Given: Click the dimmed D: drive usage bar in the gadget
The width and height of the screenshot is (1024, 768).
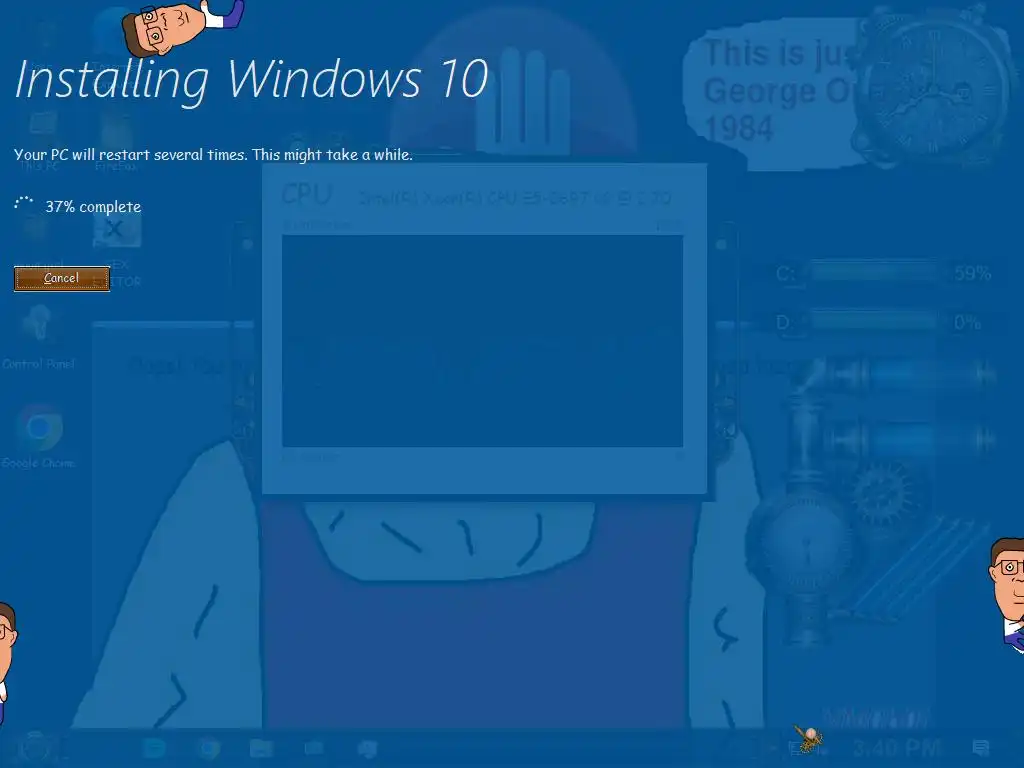Looking at the screenshot, I should (875, 321).
